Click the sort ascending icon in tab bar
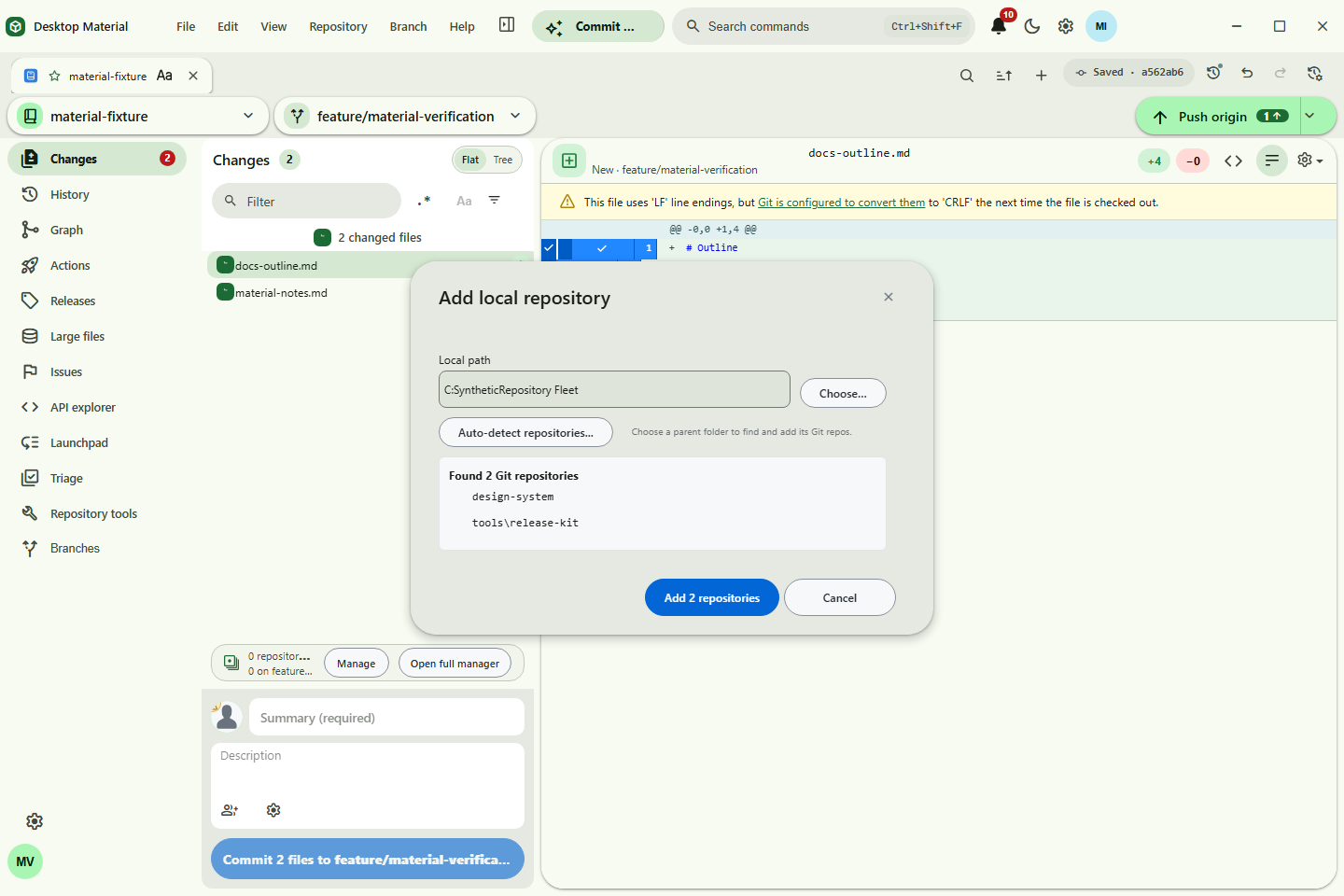Image resolution: width=1344 pixels, height=896 pixels. click(x=1004, y=76)
